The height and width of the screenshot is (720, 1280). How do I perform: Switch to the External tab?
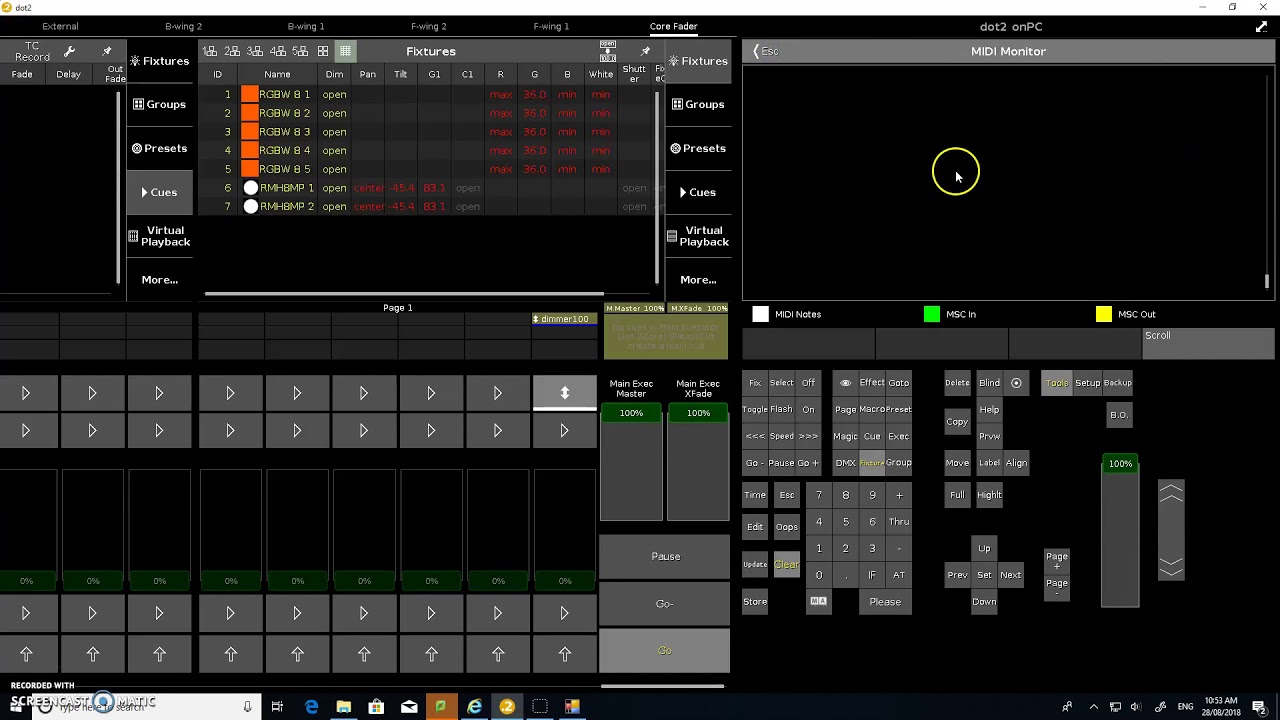coord(60,26)
